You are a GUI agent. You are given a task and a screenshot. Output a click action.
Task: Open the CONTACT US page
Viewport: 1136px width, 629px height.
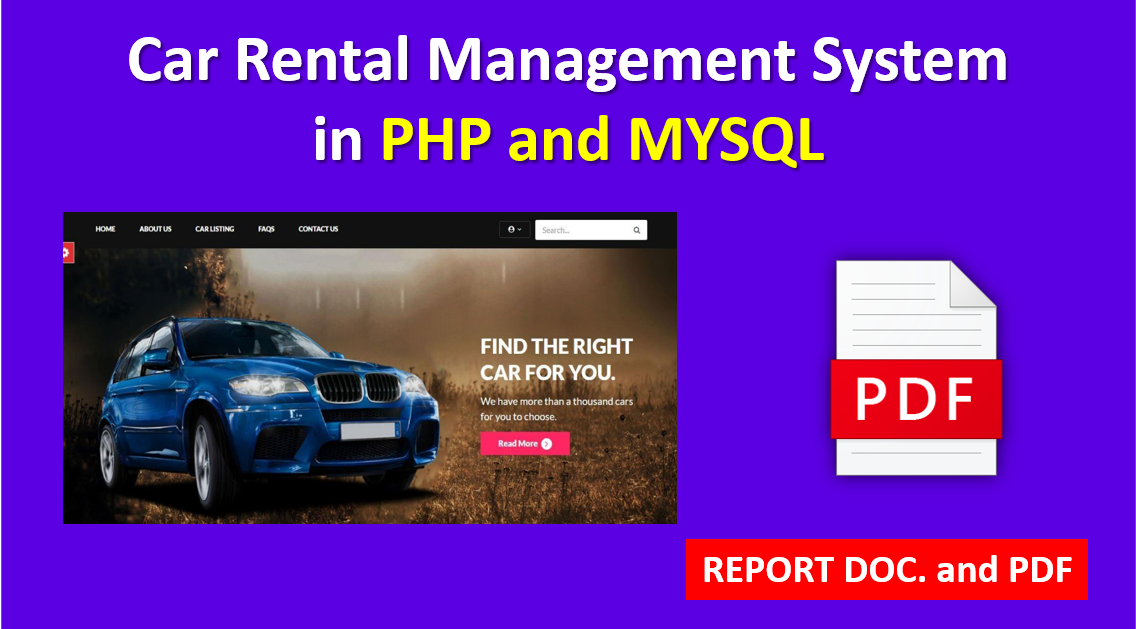click(x=318, y=229)
